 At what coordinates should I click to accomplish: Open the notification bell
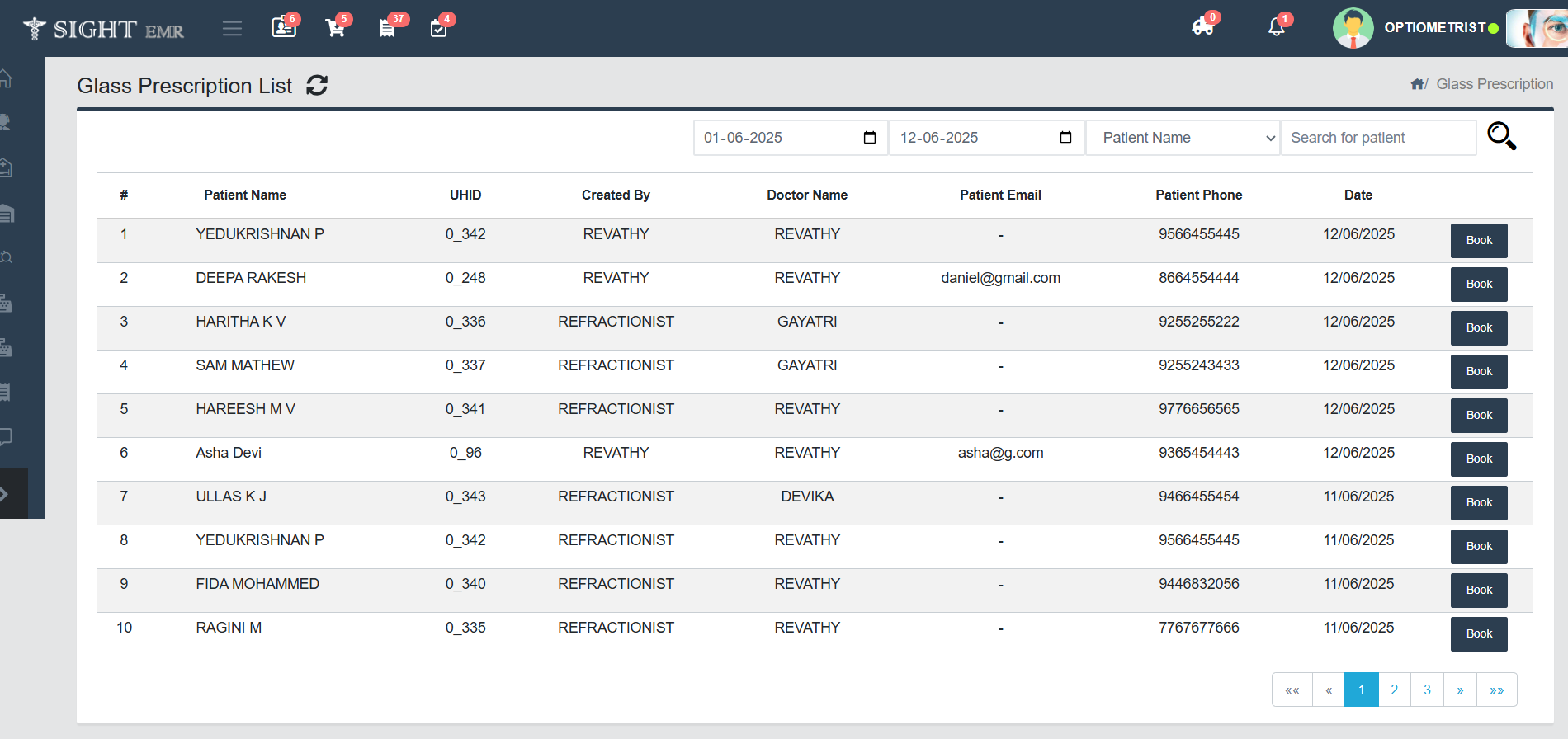(x=1276, y=27)
